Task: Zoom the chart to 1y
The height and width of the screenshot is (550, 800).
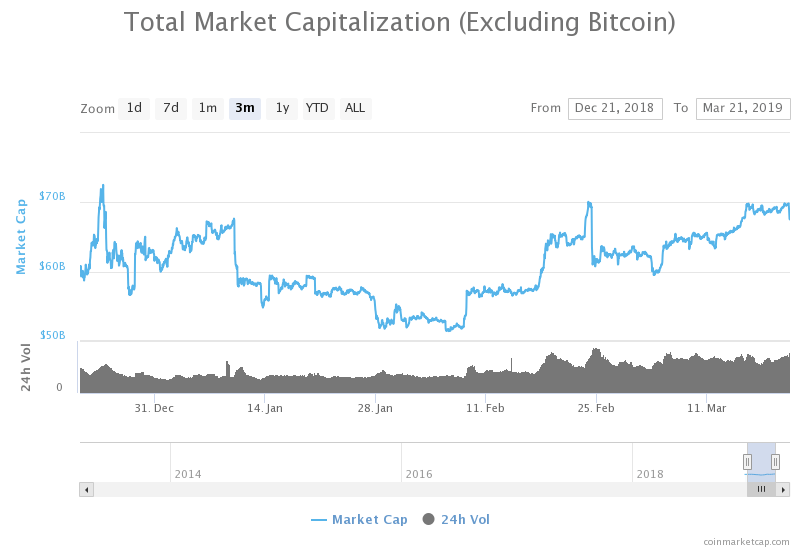Action: (282, 108)
